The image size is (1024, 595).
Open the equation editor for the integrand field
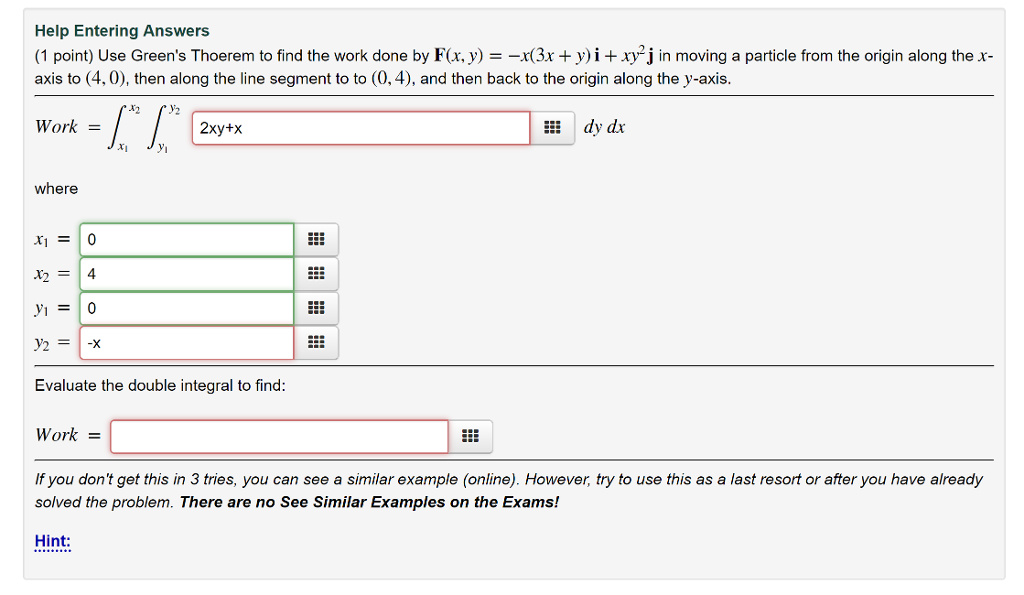tap(553, 128)
